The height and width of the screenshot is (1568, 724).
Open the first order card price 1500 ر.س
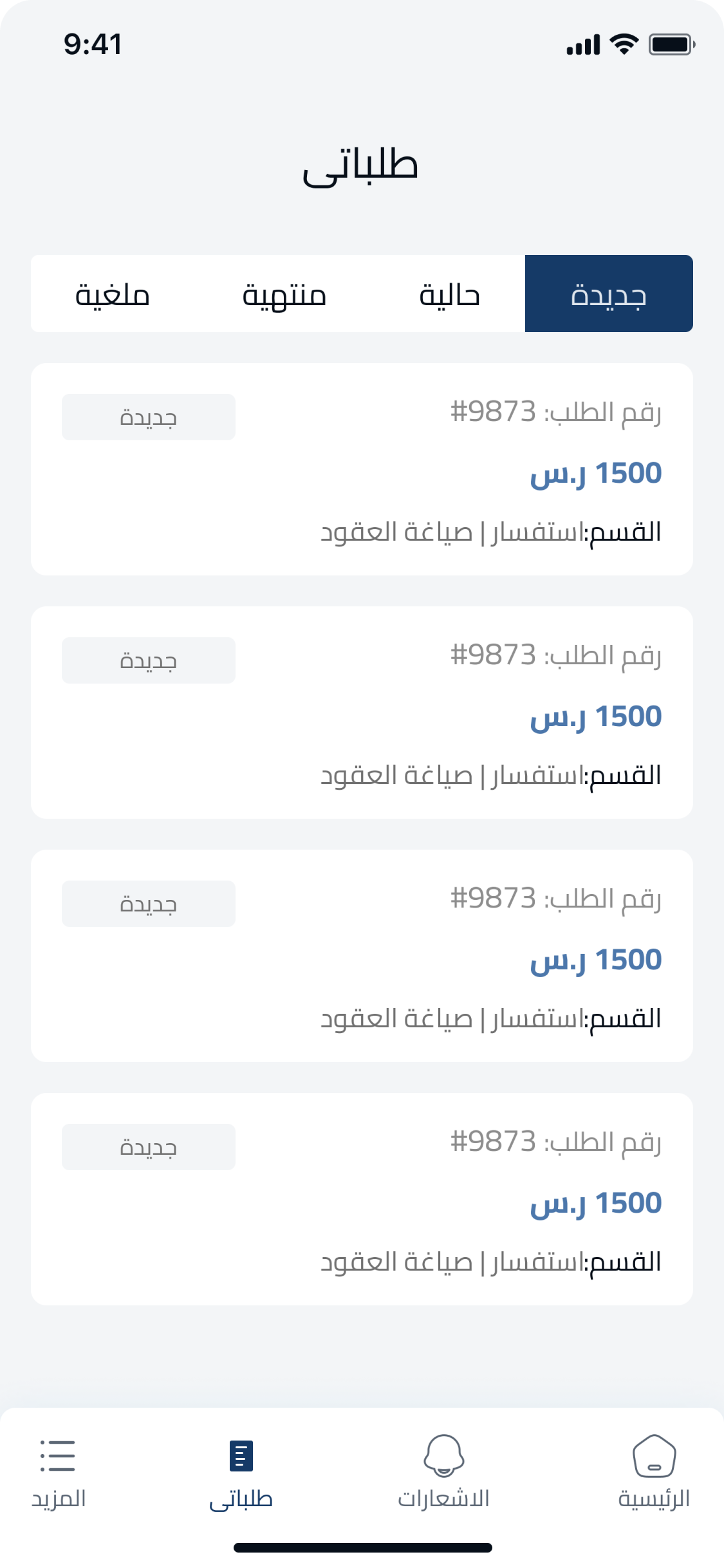[595, 474]
